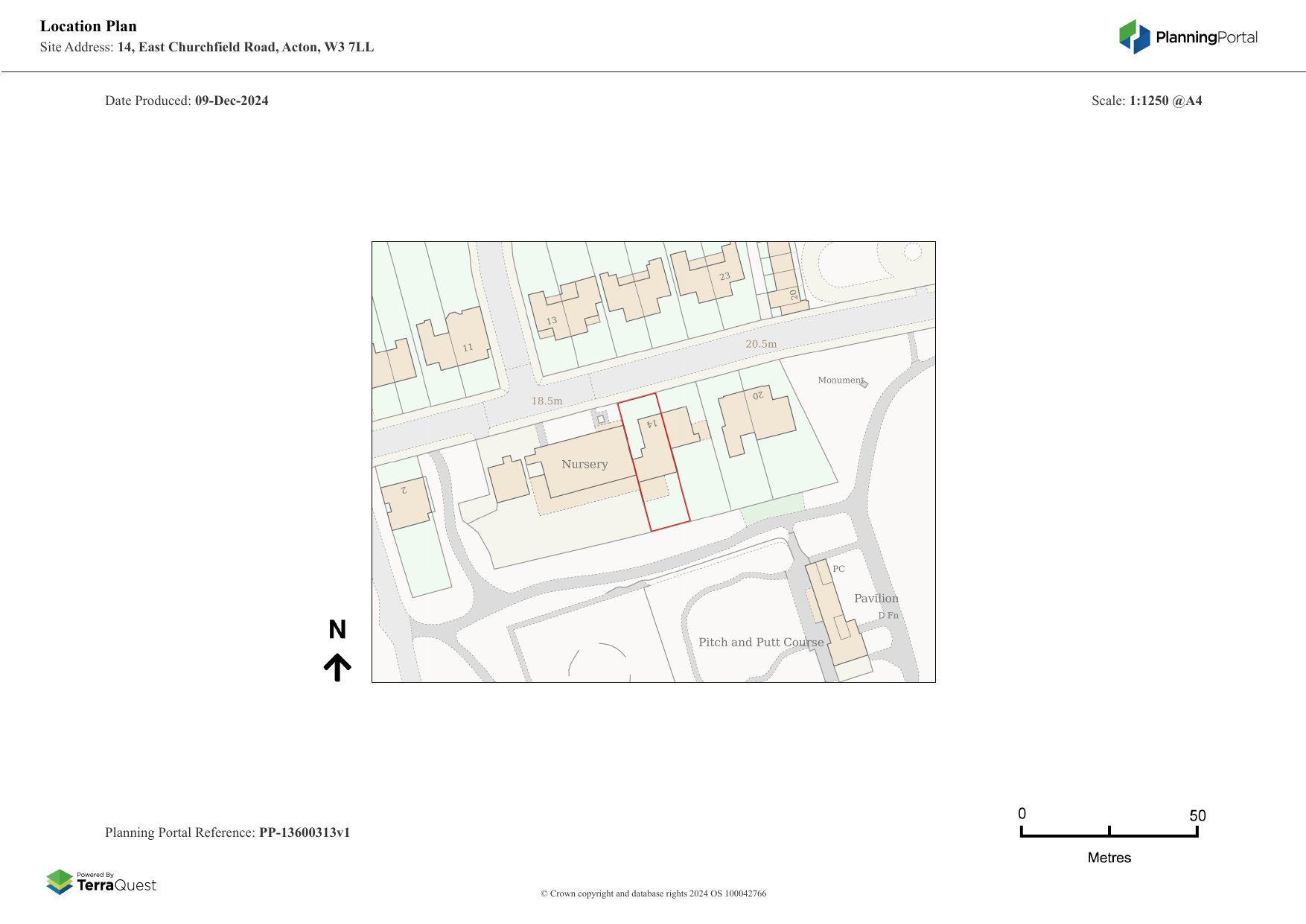The image size is (1306, 924).
Task: Click the Crown copyright notice
Action: pos(653,893)
